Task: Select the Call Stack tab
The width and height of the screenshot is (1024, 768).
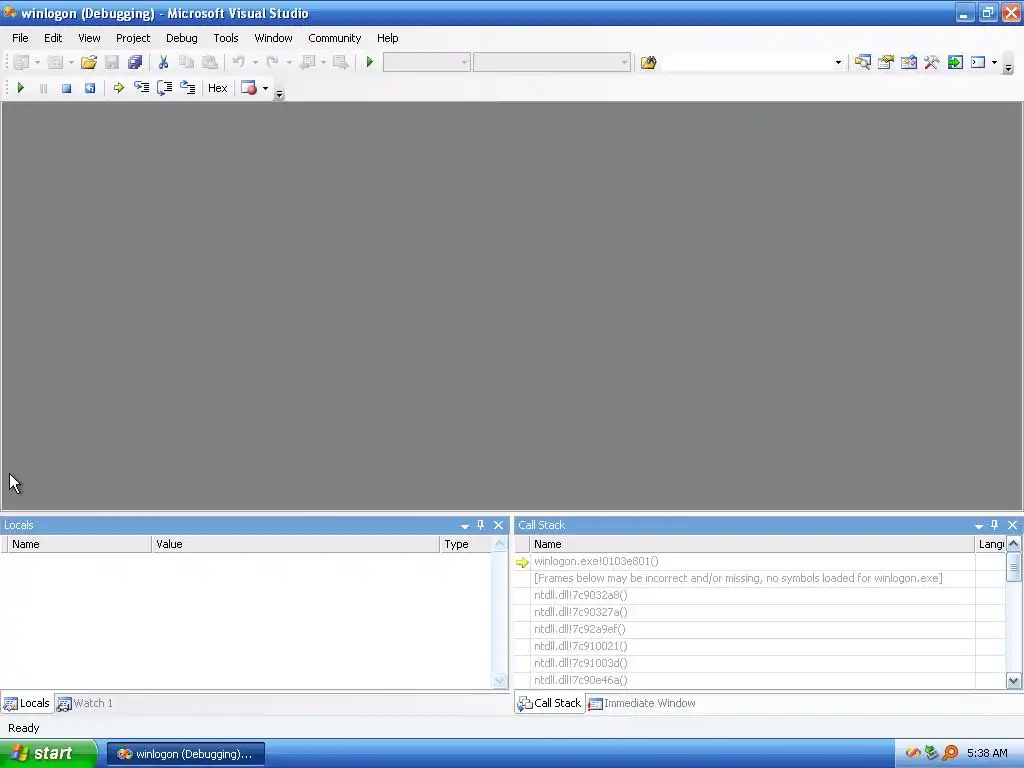Action: click(x=549, y=703)
